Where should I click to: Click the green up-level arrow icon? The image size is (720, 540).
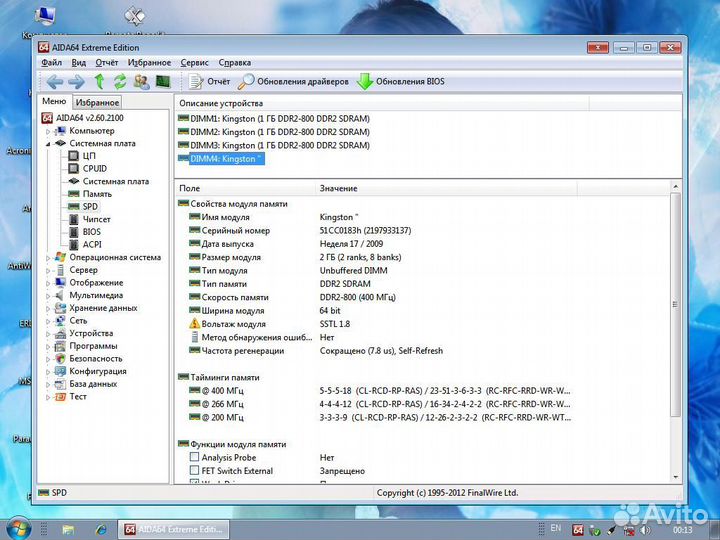(99, 82)
